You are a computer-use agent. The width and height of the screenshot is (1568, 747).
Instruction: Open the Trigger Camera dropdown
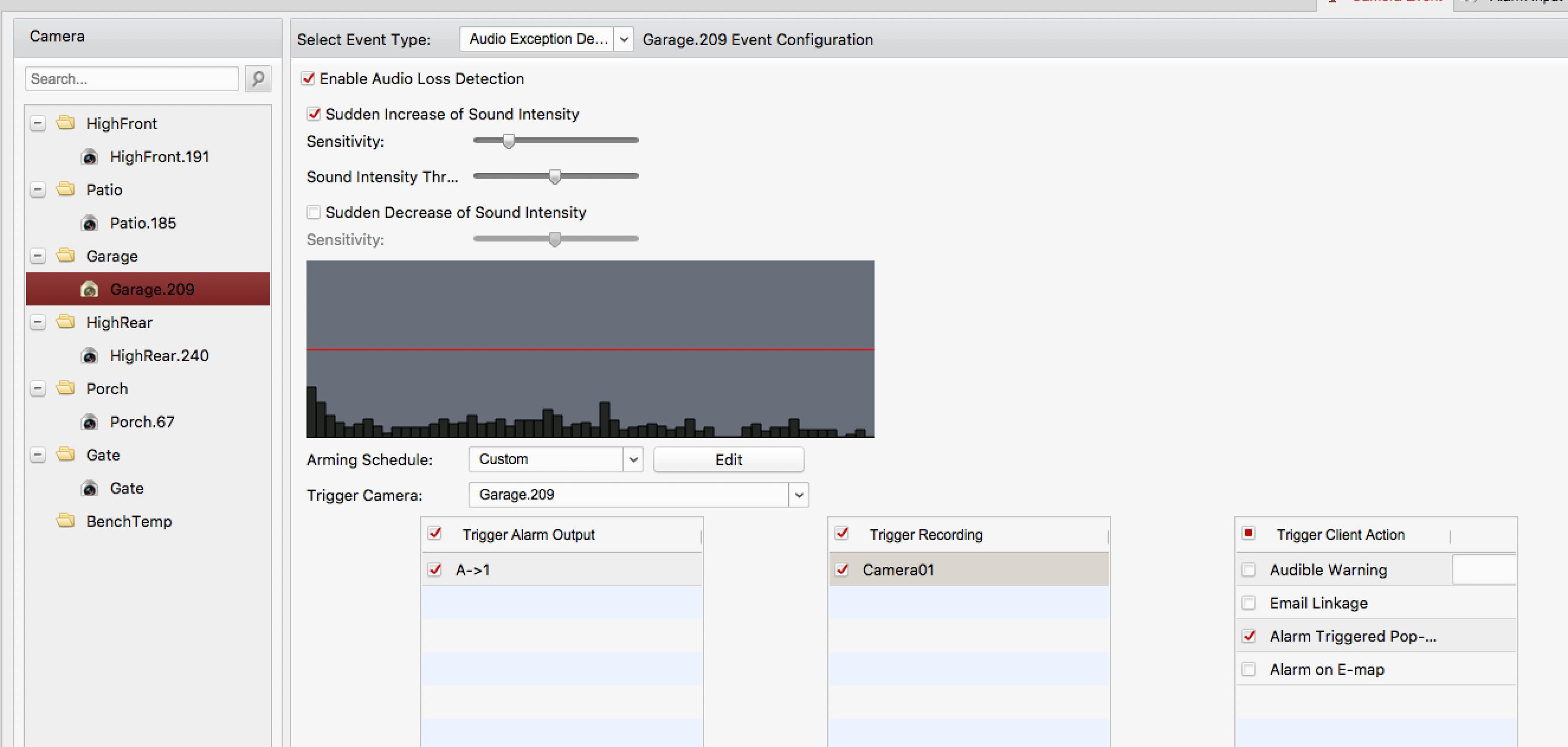click(x=799, y=494)
